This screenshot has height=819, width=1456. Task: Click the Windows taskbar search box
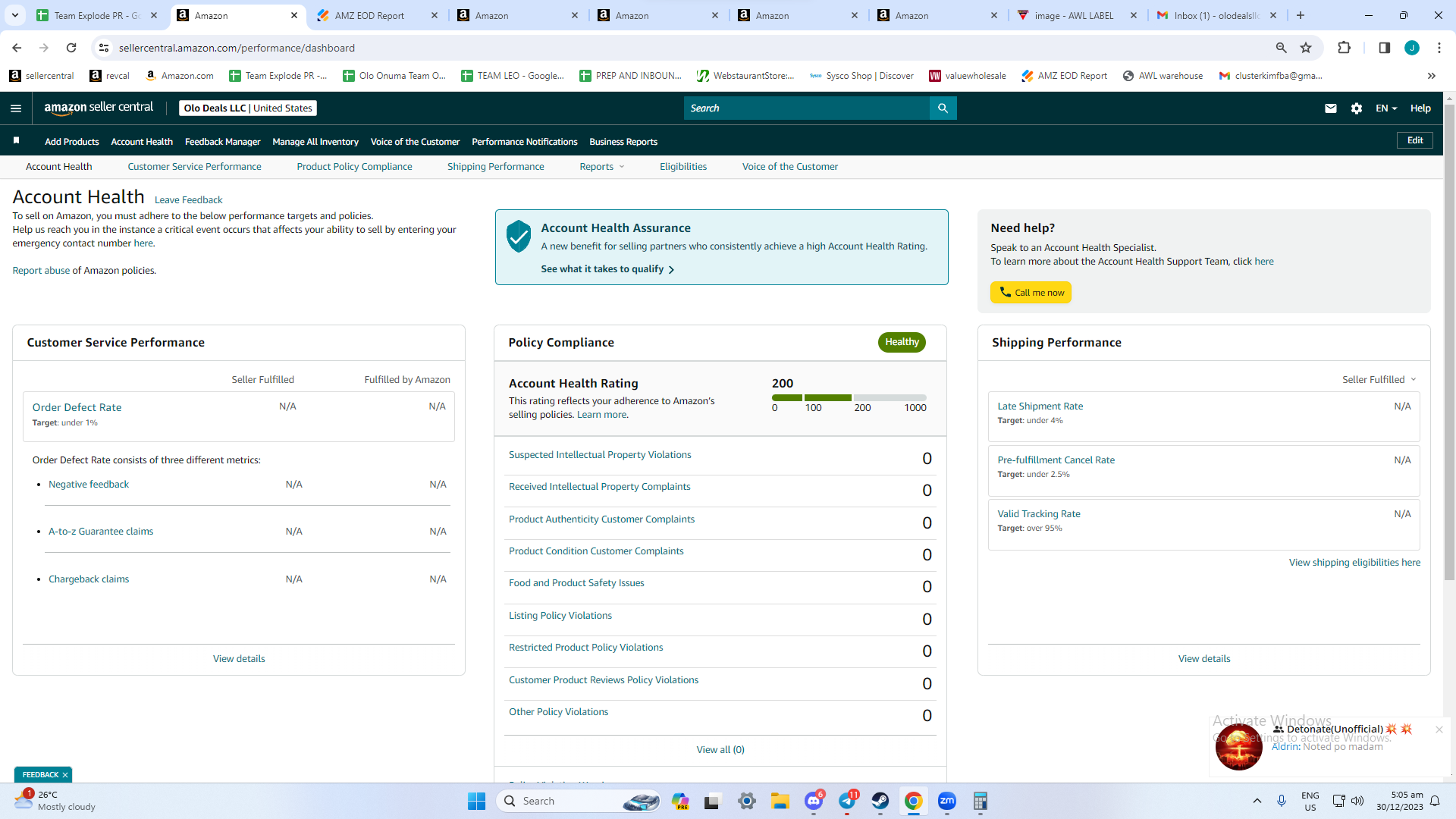pyautogui.click(x=578, y=801)
